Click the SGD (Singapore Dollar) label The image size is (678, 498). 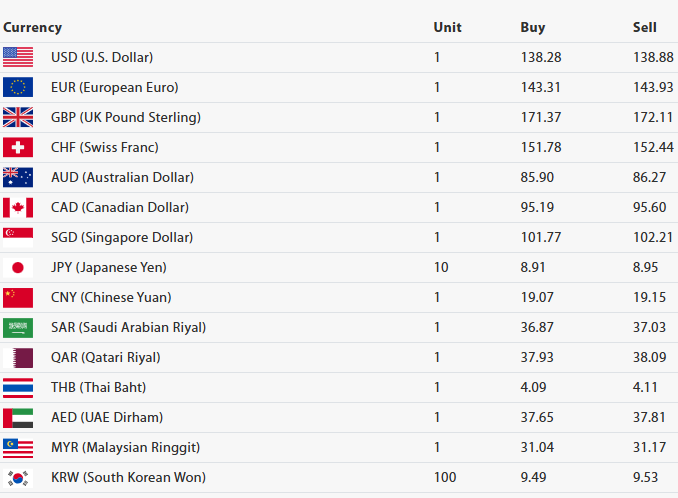coord(122,238)
